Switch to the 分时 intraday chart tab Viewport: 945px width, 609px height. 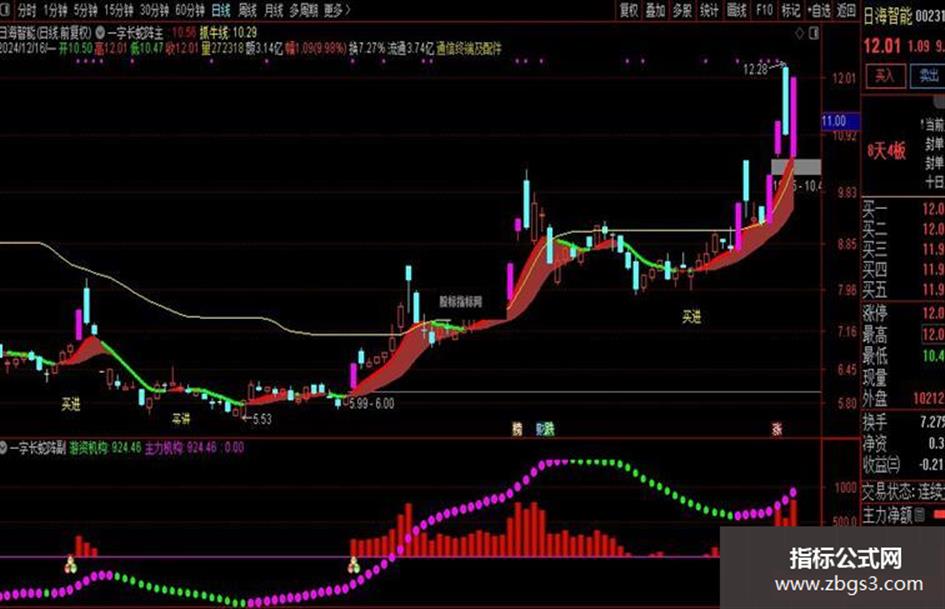point(27,10)
